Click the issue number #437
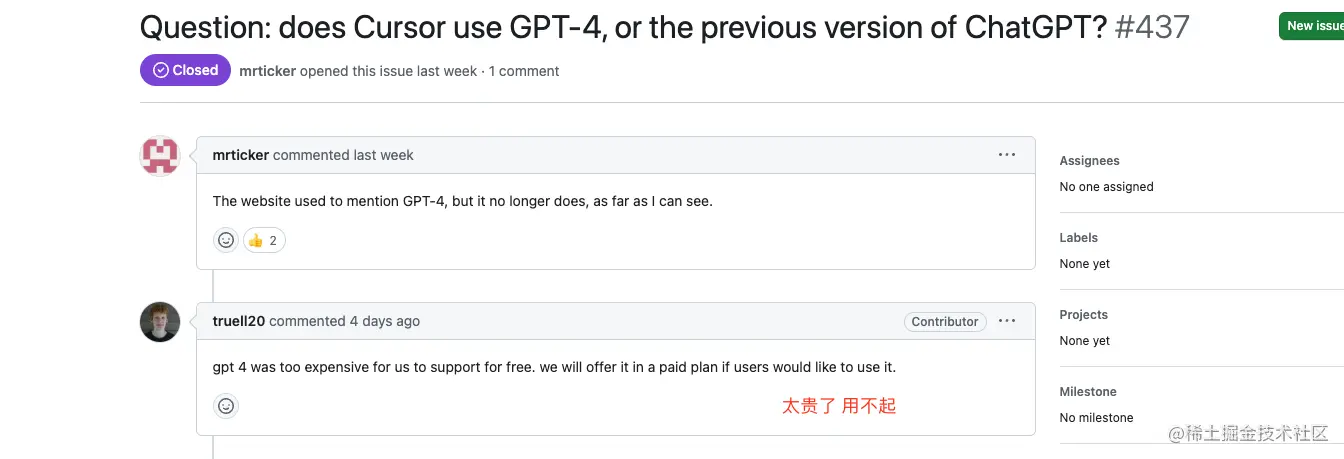The height and width of the screenshot is (459, 1344). (1152, 26)
